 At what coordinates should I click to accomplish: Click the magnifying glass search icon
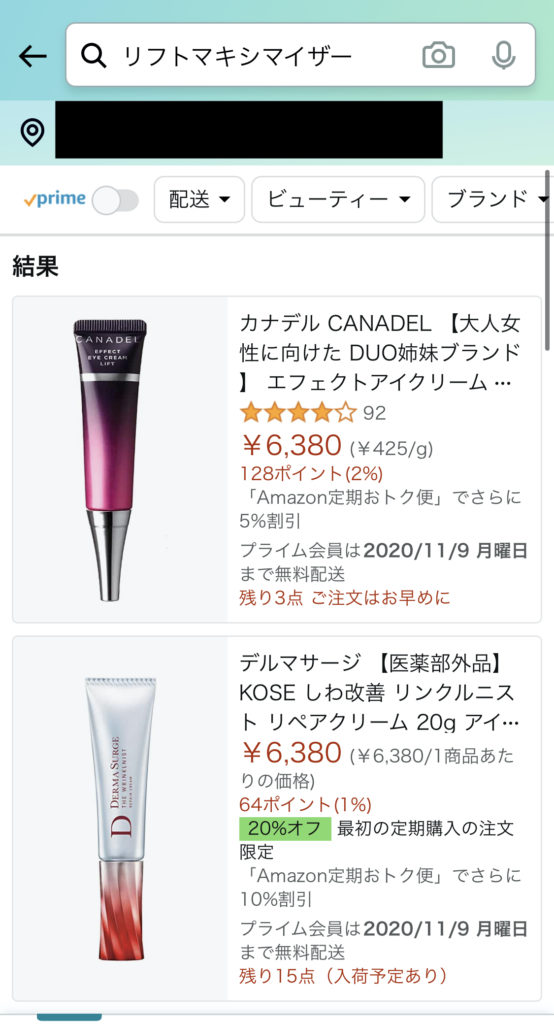93,56
